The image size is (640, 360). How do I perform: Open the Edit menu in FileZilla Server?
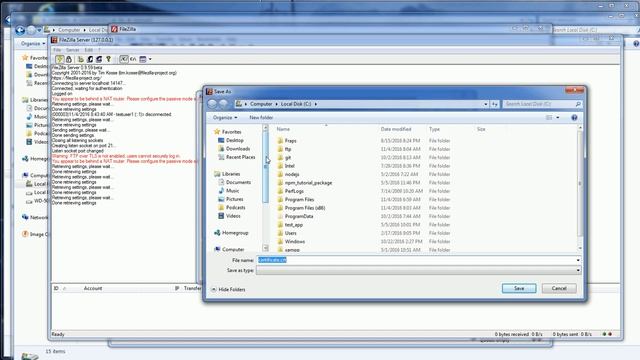(89, 50)
